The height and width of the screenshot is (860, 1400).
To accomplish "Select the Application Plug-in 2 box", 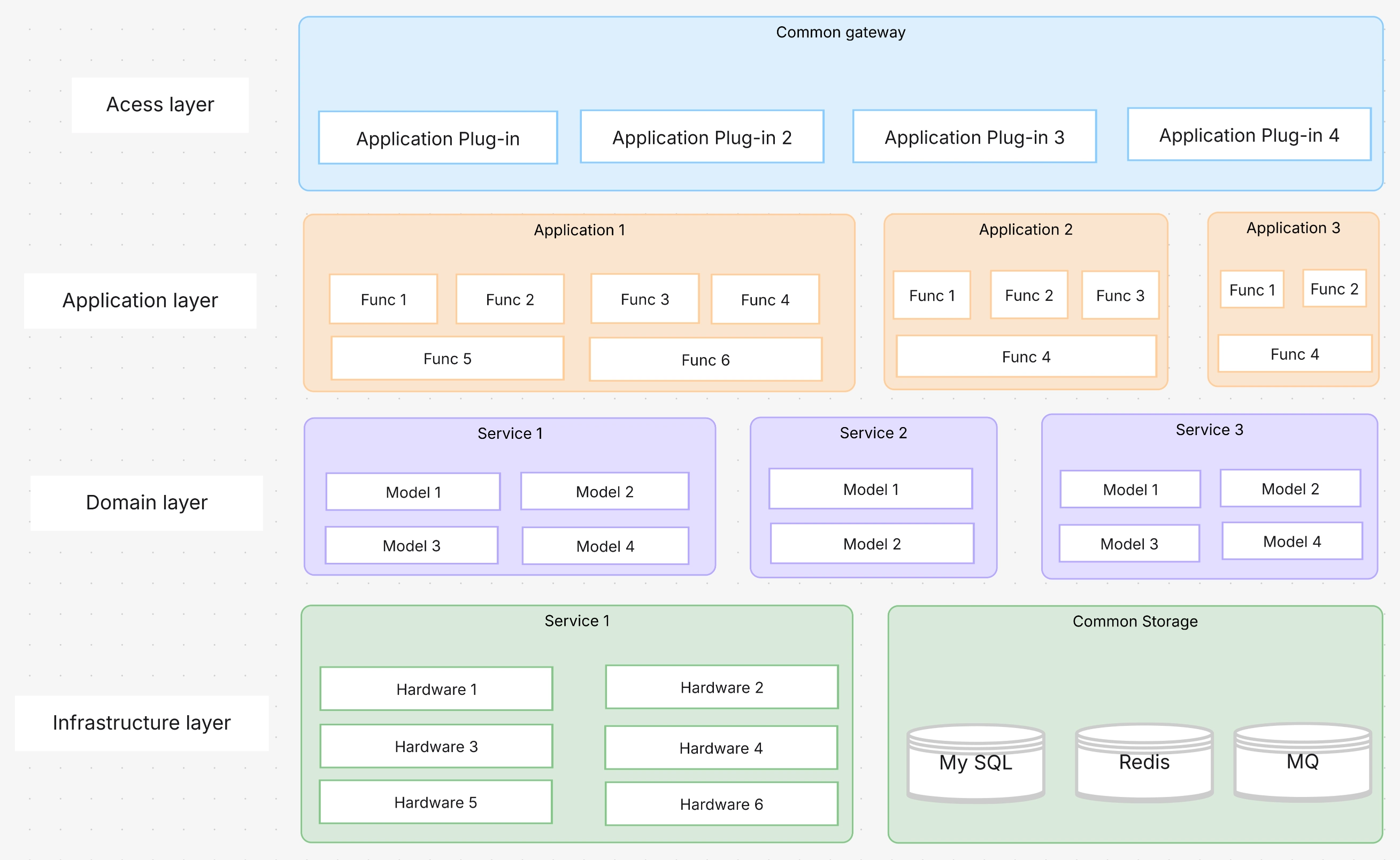I will coord(702,137).
